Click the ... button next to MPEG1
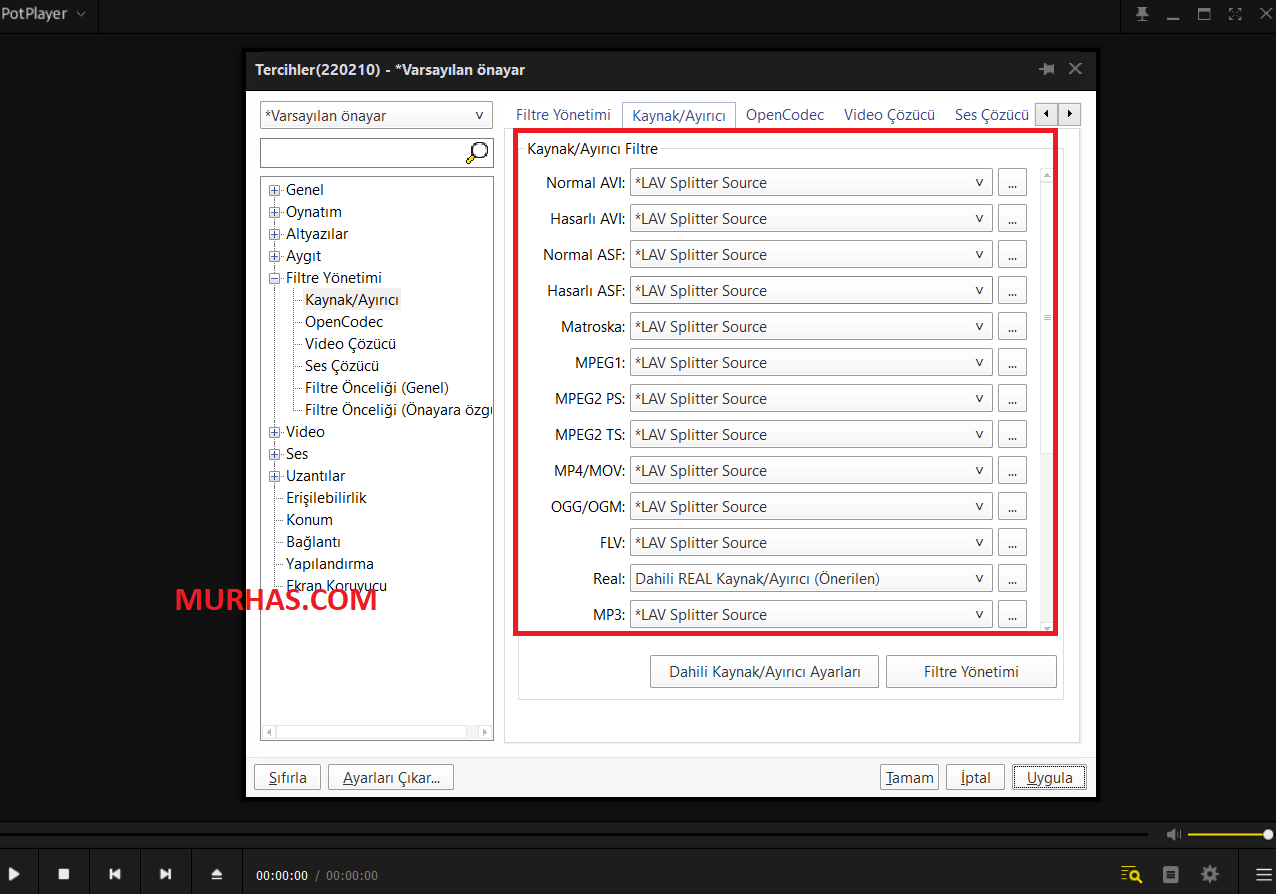The image size is (1276, 894). [x=1012, y=363]
